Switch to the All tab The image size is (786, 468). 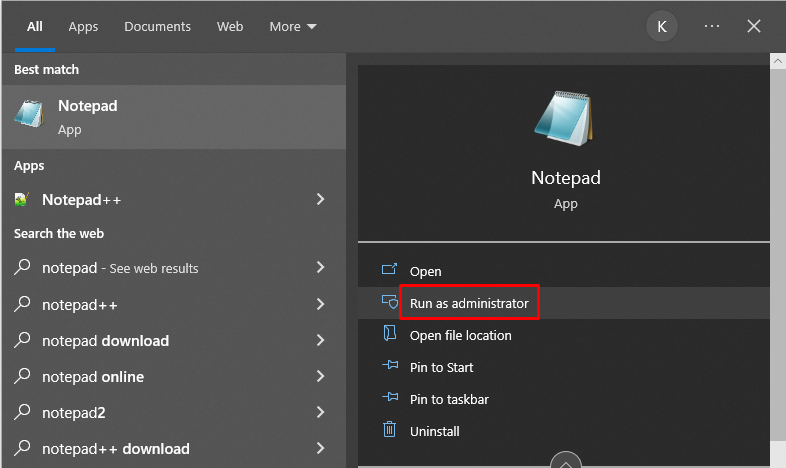coord(35,27)
